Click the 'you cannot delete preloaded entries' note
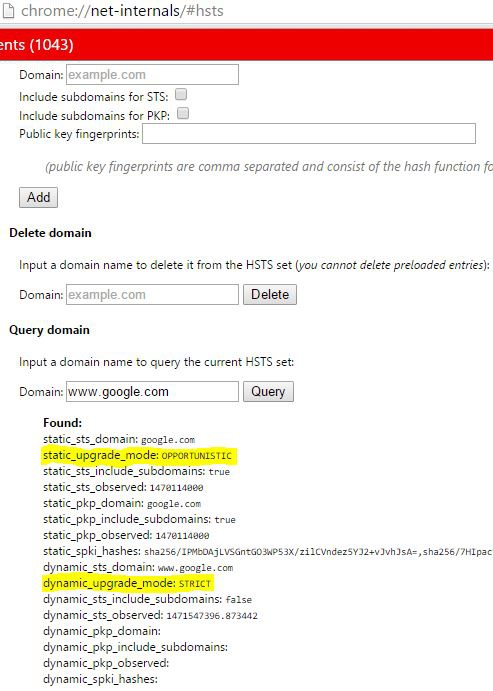Viewport: 493px width, 691px height. 392,265
